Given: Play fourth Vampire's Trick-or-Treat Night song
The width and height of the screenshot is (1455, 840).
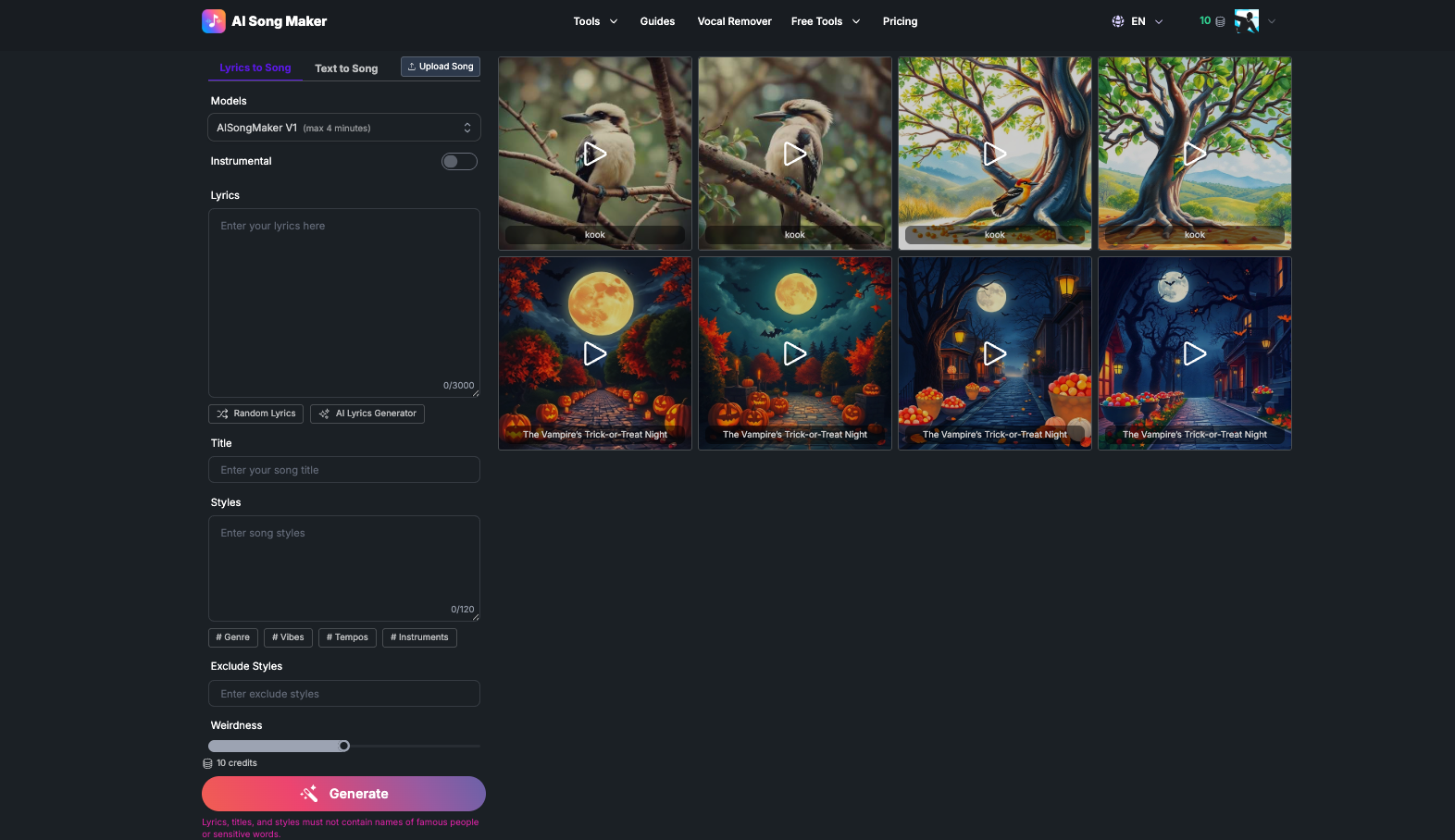Looking at the screenshot, I should point(1195,353).
